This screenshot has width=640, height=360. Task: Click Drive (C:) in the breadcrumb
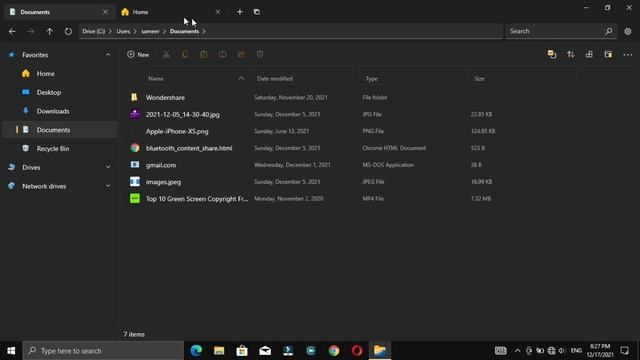(93, 31)
